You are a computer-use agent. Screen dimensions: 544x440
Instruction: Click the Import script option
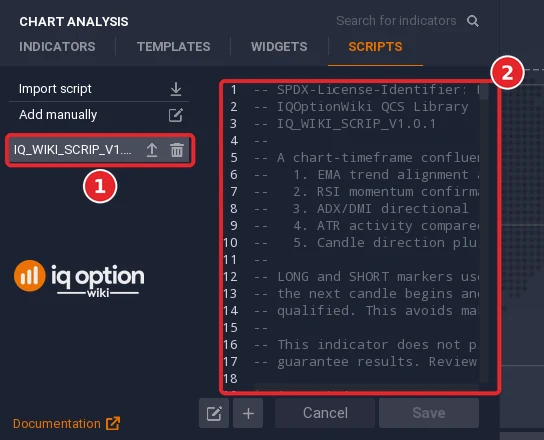99,89
